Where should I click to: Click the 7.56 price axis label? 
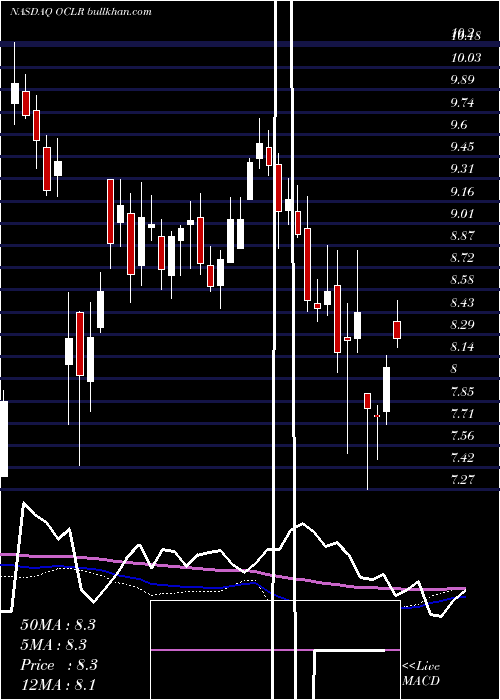click(x=462, y=436)
